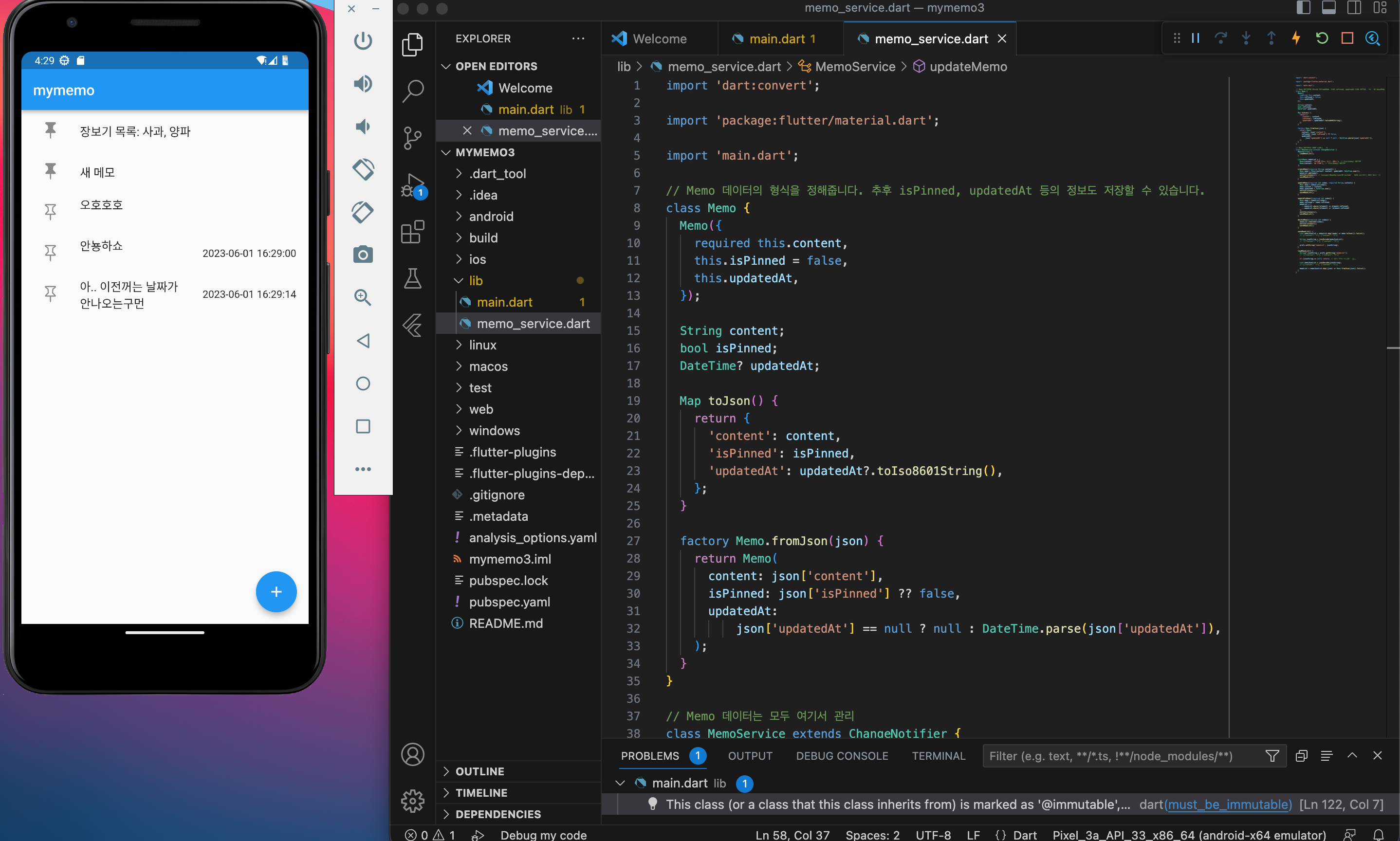Collapse main.dart group in Problems panel
The width and height of the screenshot is (1400, 841).
click(x=620, y=783)
